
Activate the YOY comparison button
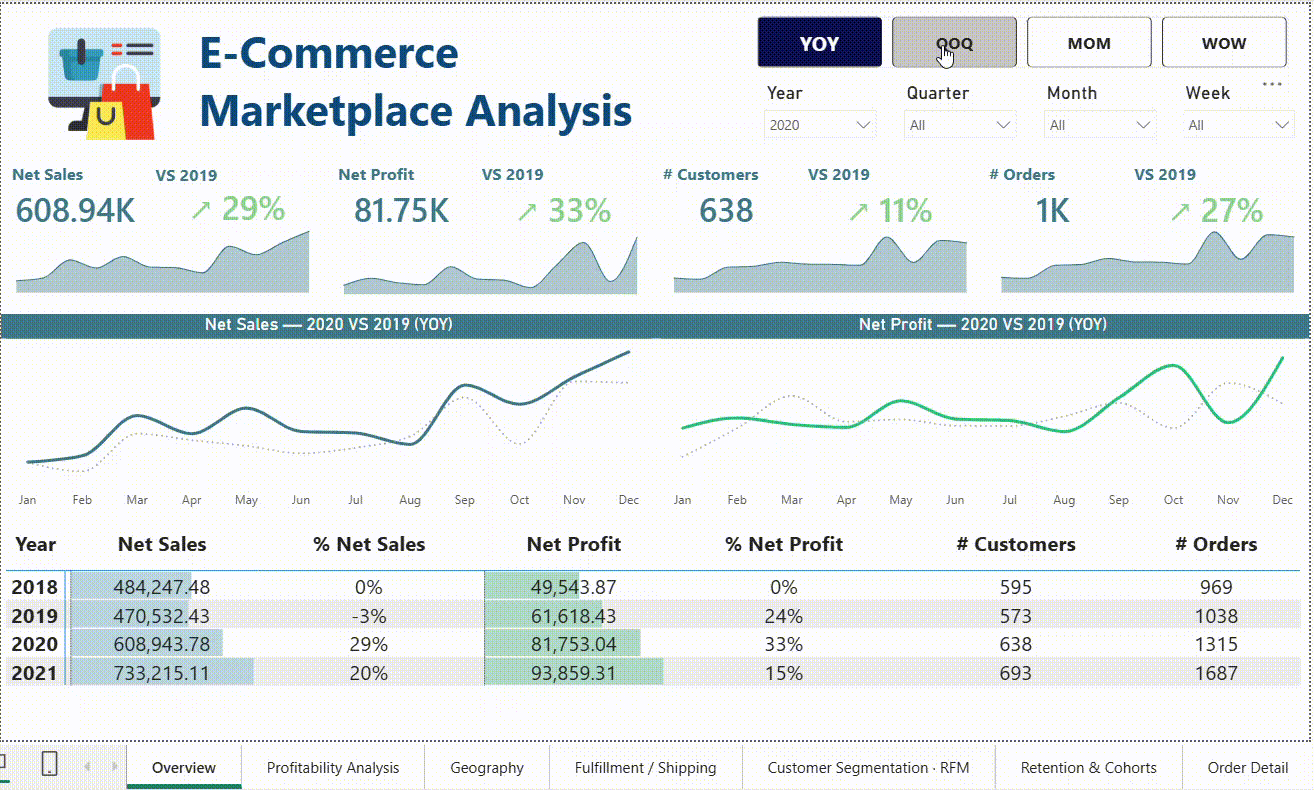(819, 43)
